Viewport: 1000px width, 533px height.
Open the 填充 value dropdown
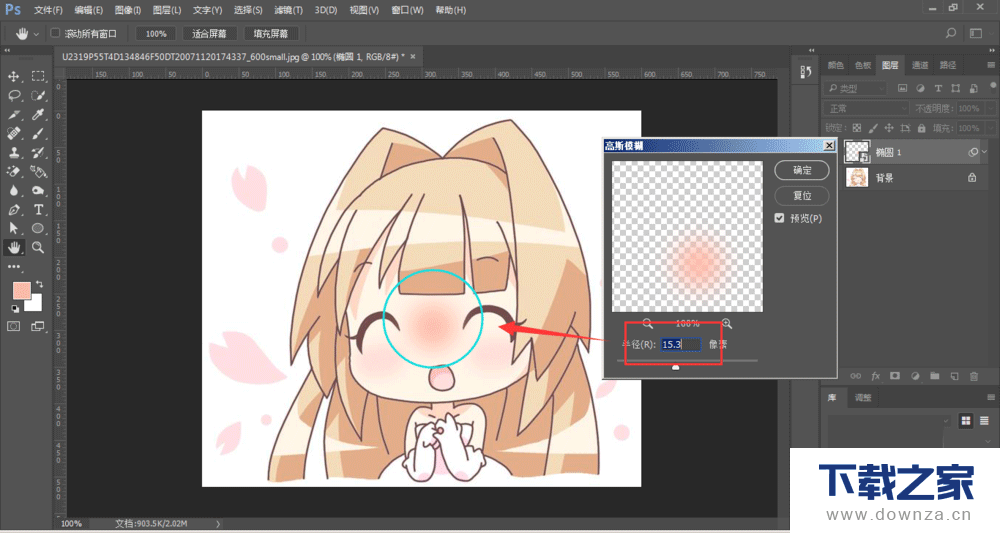tap(989, 128)
